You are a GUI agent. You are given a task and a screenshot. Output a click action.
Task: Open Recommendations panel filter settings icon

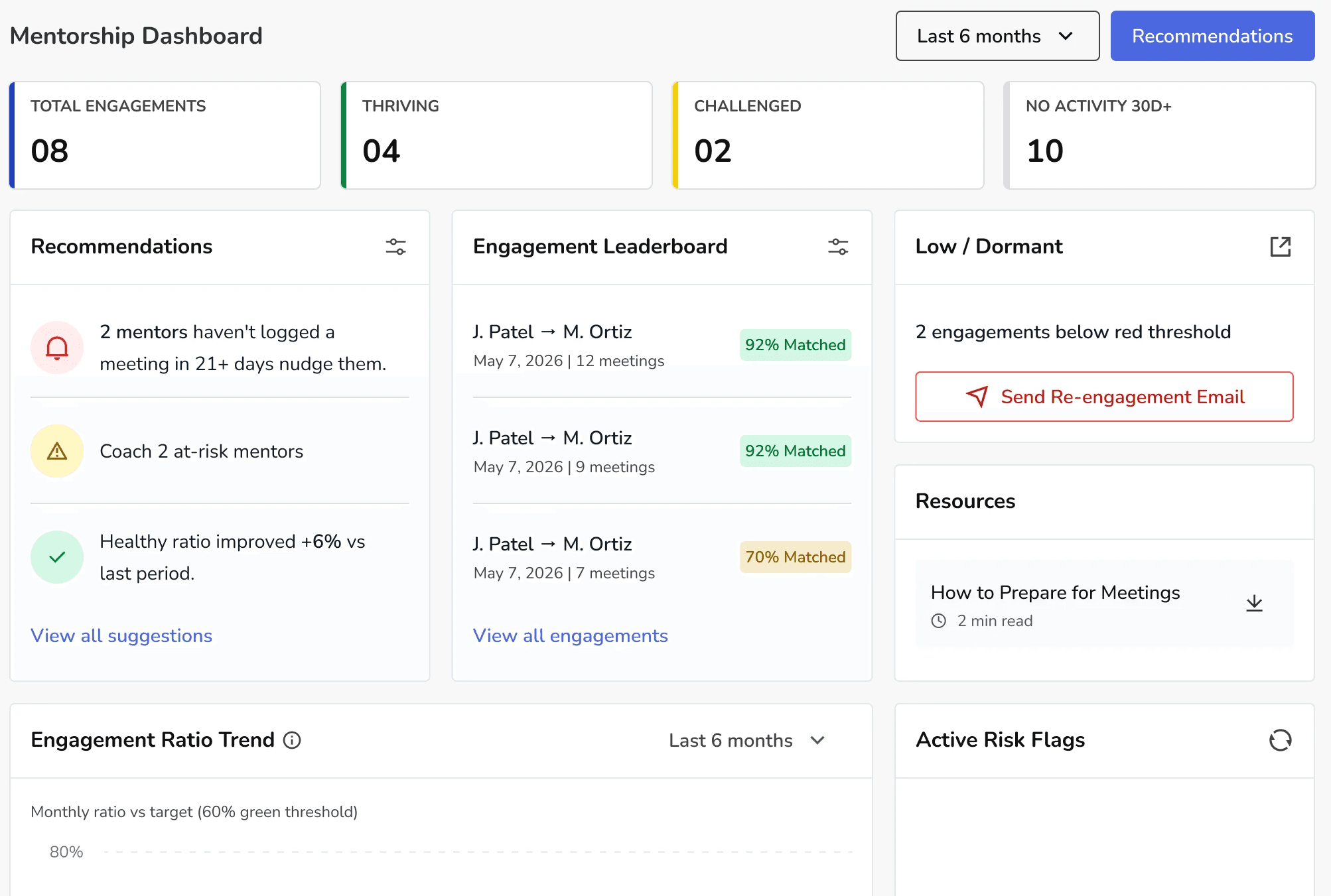tap(395, 247)
